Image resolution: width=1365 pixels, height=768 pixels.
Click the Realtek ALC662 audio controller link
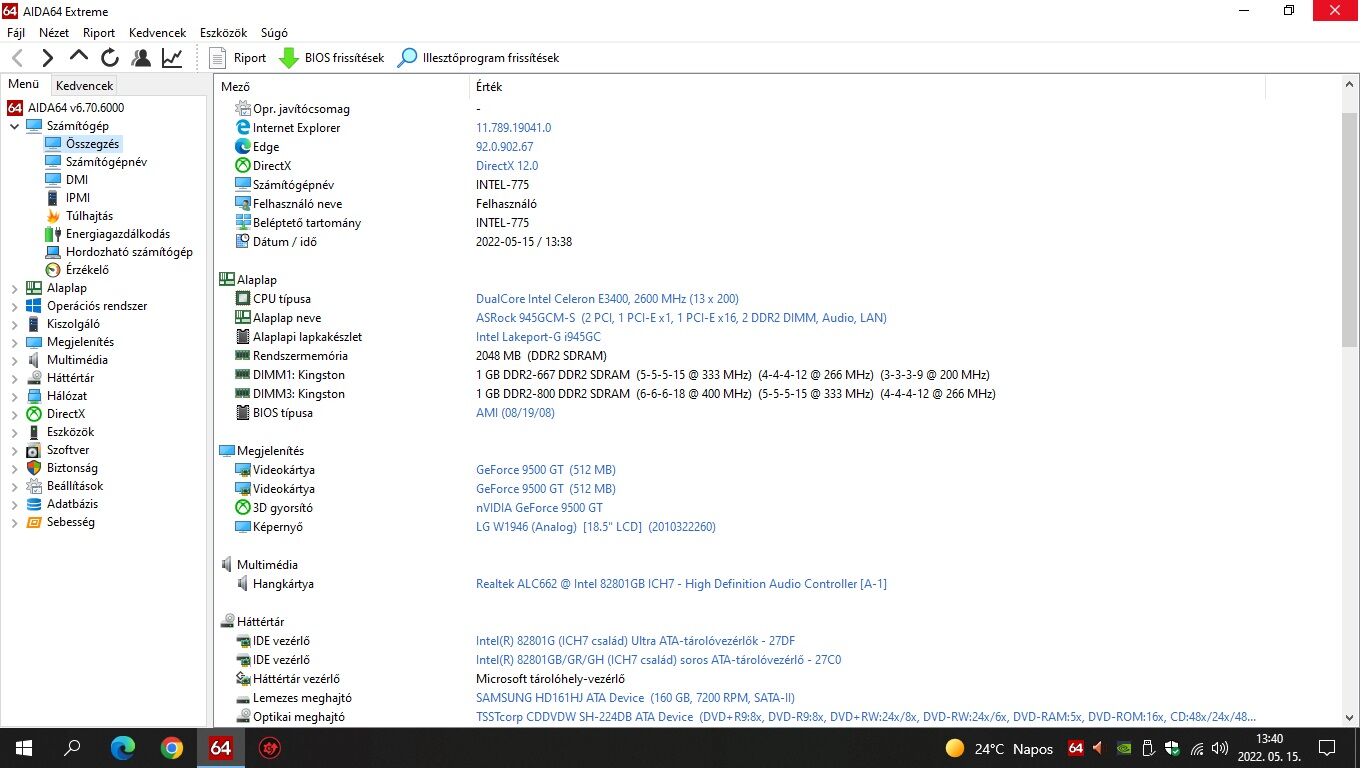[x=681, y=584]
